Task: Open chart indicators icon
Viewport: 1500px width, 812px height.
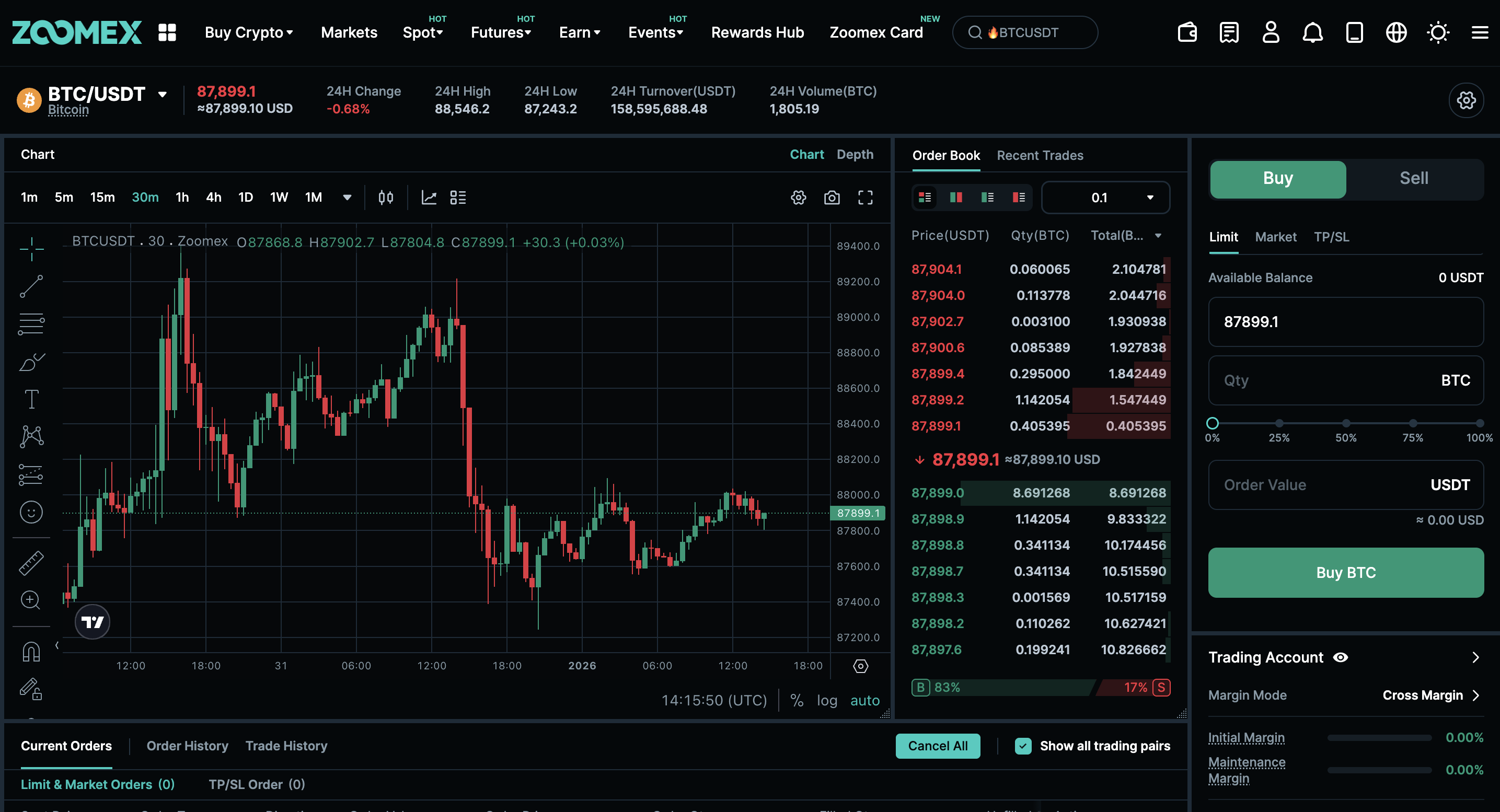Action: (429, 198)
